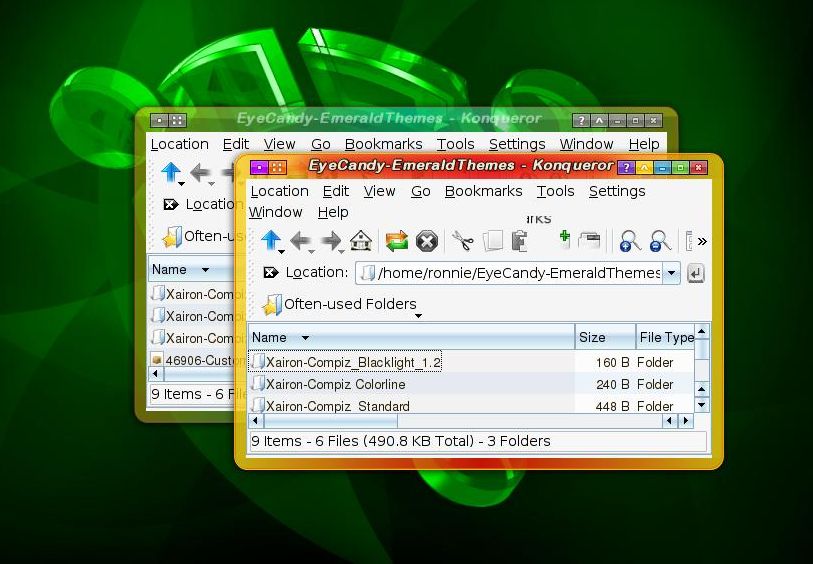
Task: Click the Back arrow in front window toolbar
Action: pyautogui.click(x=301, y=241)
